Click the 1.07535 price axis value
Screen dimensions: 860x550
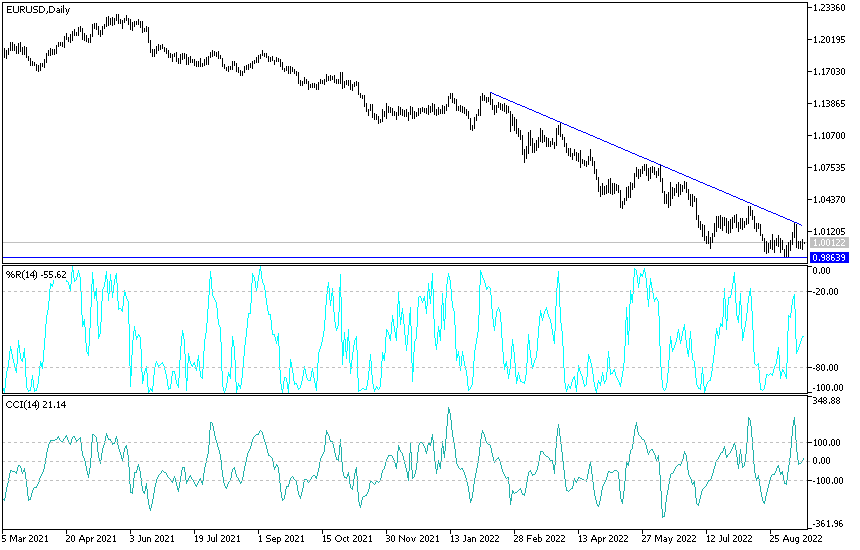pos(829,168)
